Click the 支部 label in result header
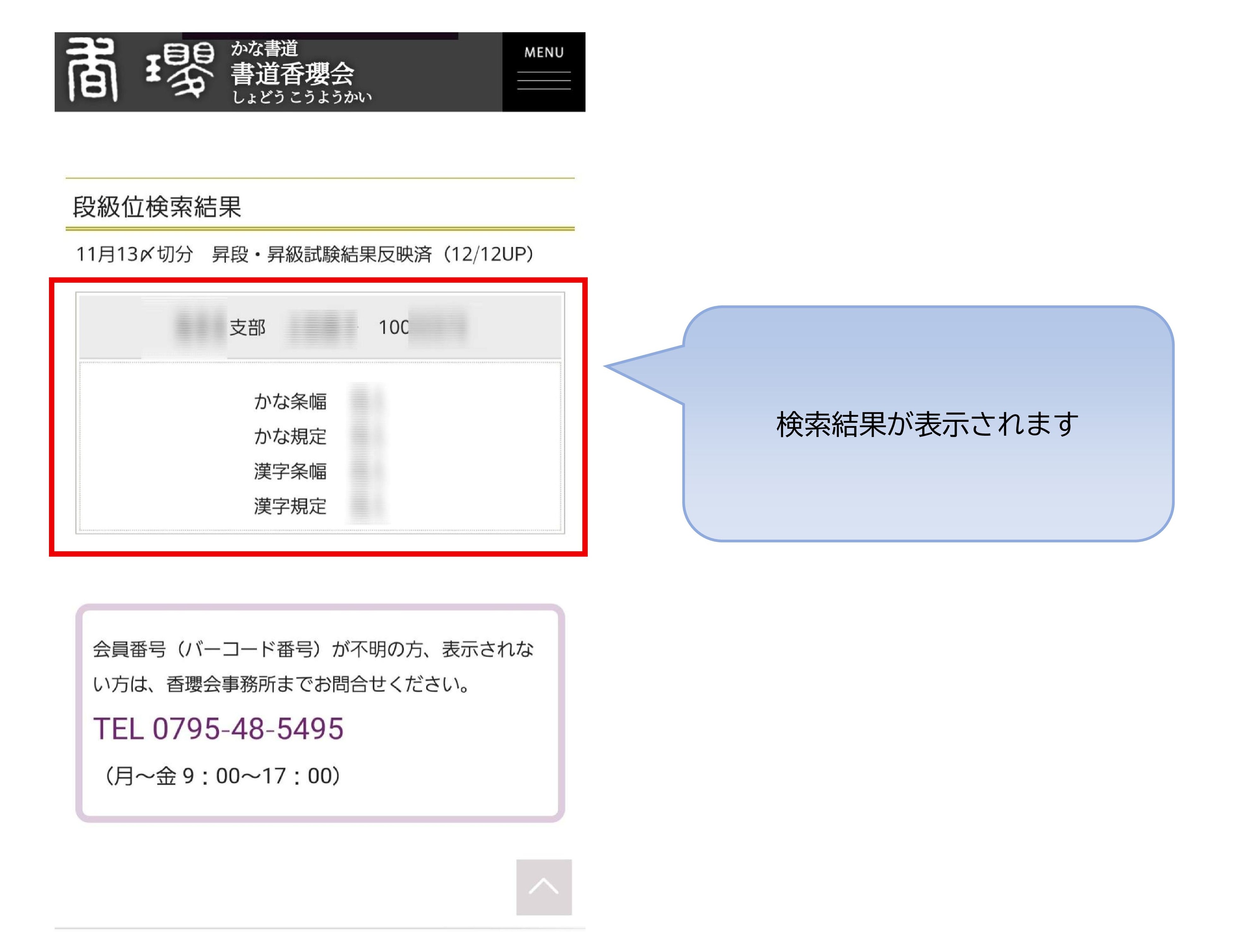This screenshot has width=1244, height=952. coord(247,328)
